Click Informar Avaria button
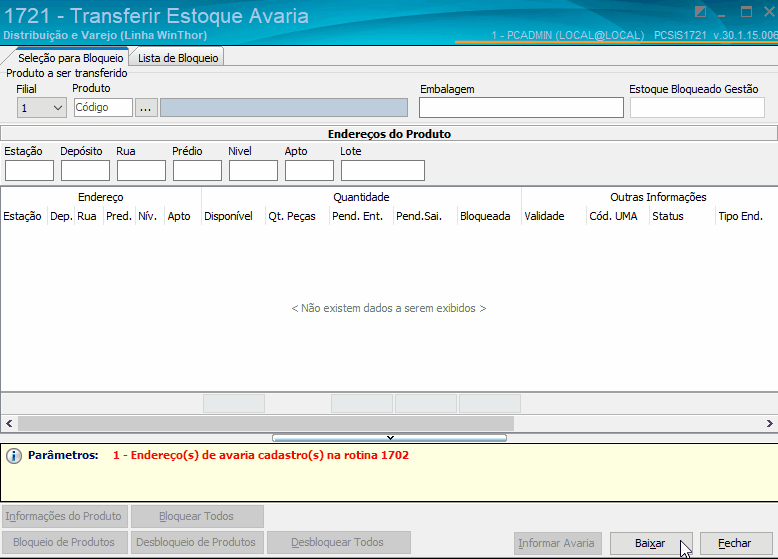The width and height of the screenshot is (778, 559). click(557, 544)
